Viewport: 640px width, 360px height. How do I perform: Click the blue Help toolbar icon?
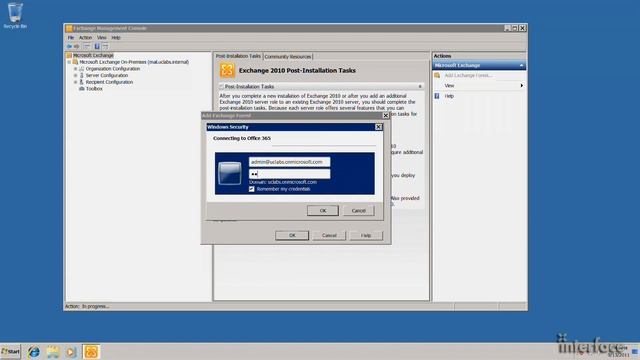pyautogui.click(x=97, y=47)
